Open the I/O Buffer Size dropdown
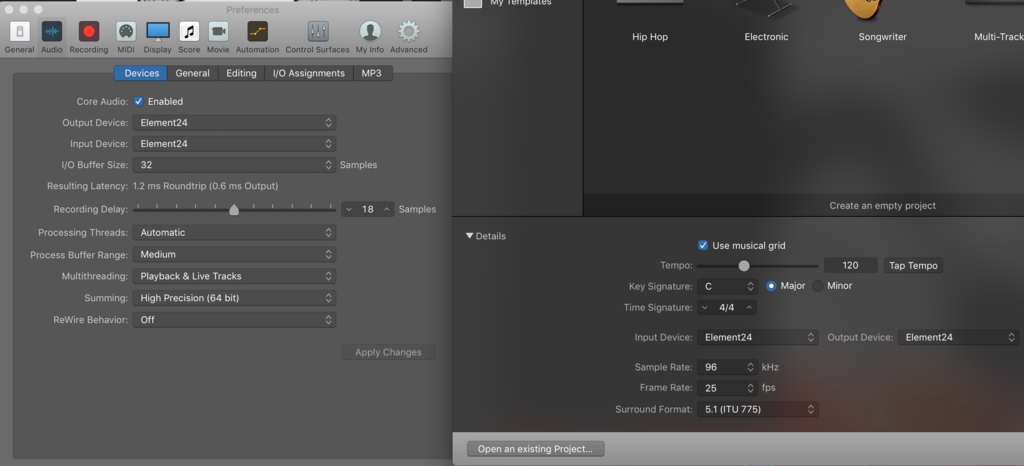The image size is (1024, 466). click(235, 165)
